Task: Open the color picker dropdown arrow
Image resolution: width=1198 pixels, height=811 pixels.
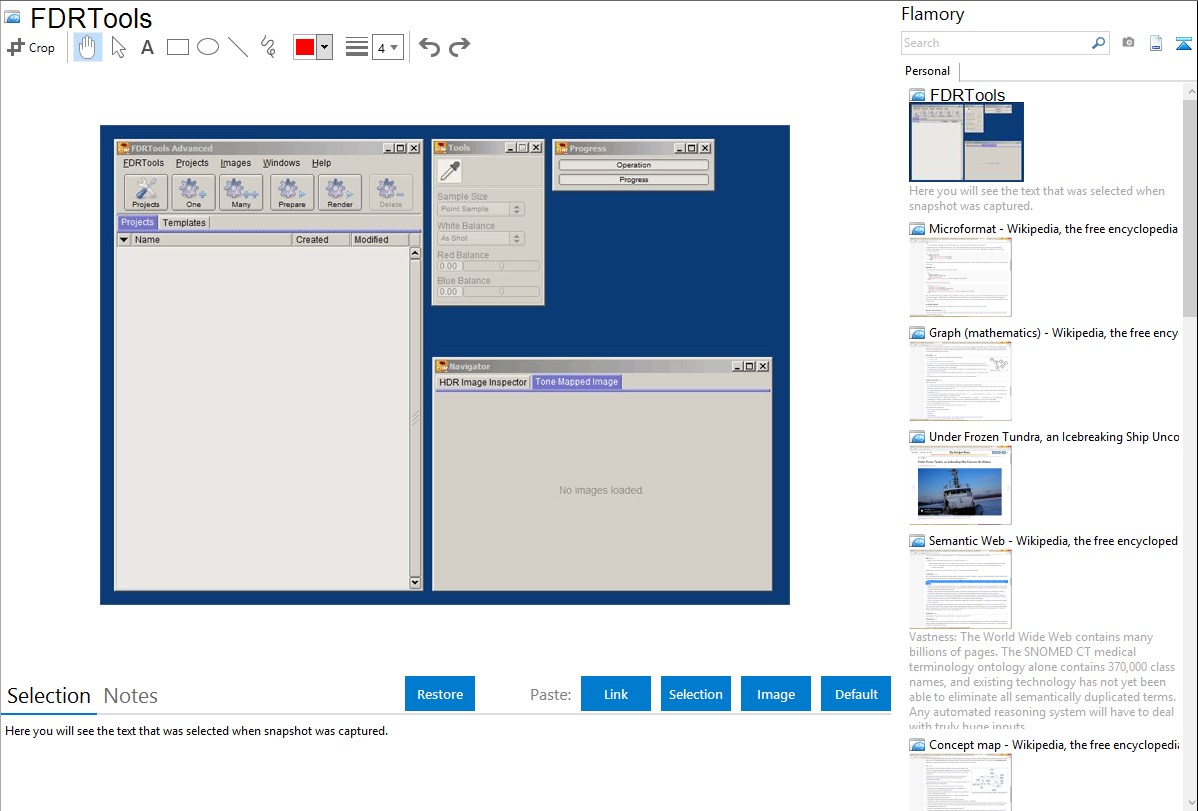Action: (x=324, y=47)
